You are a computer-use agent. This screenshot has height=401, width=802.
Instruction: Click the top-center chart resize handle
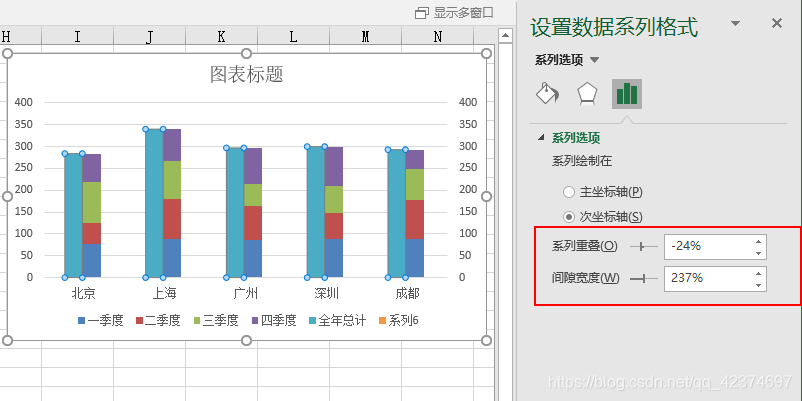point(247,54)
